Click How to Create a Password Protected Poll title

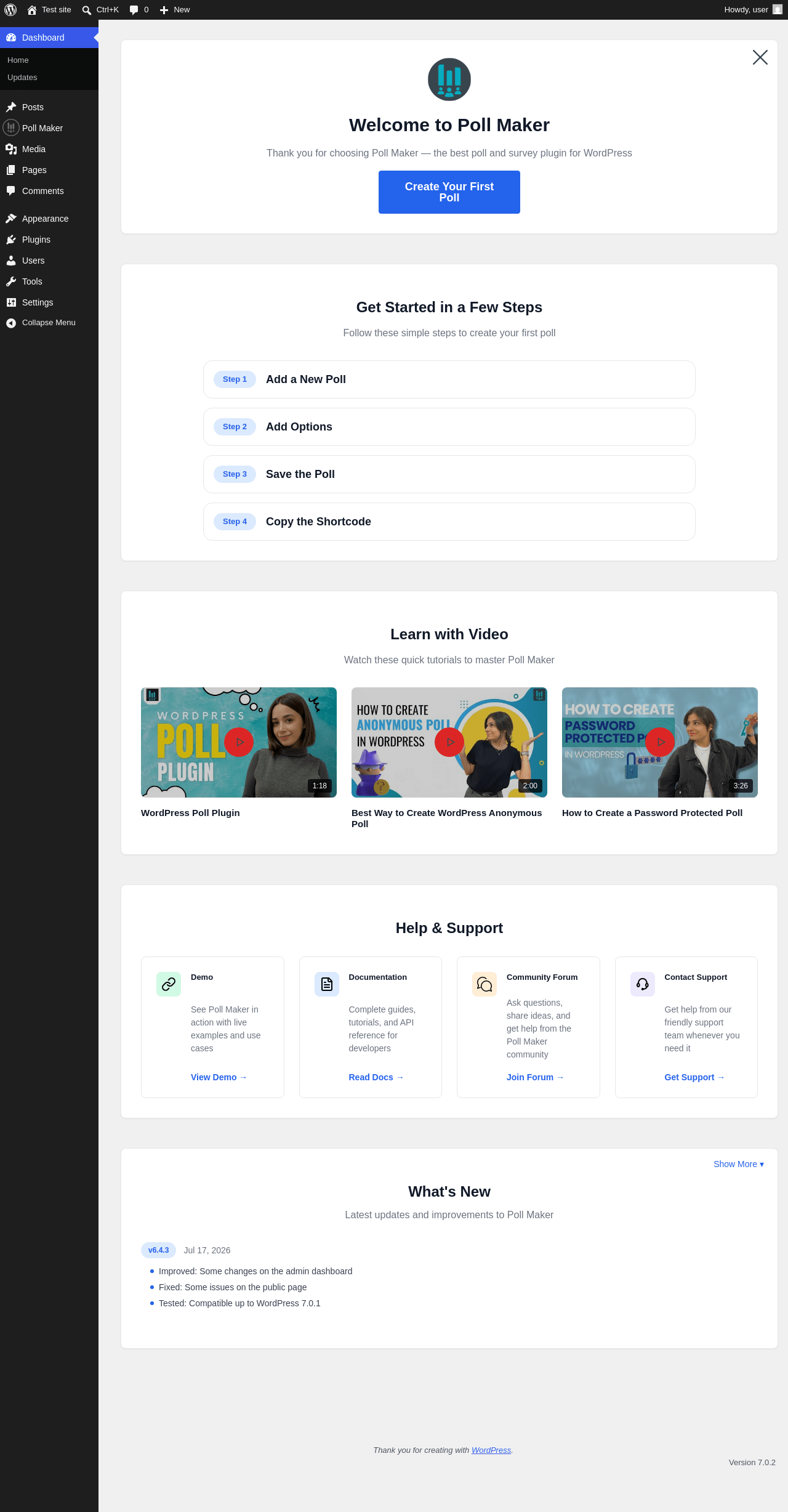pyautogui.click(x=652, y=813)
